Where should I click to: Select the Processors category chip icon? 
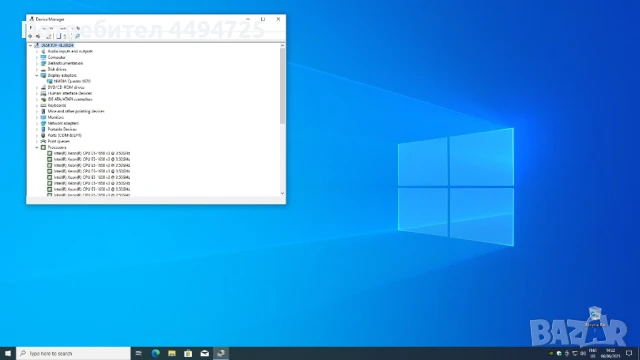(x=43, y=147)
